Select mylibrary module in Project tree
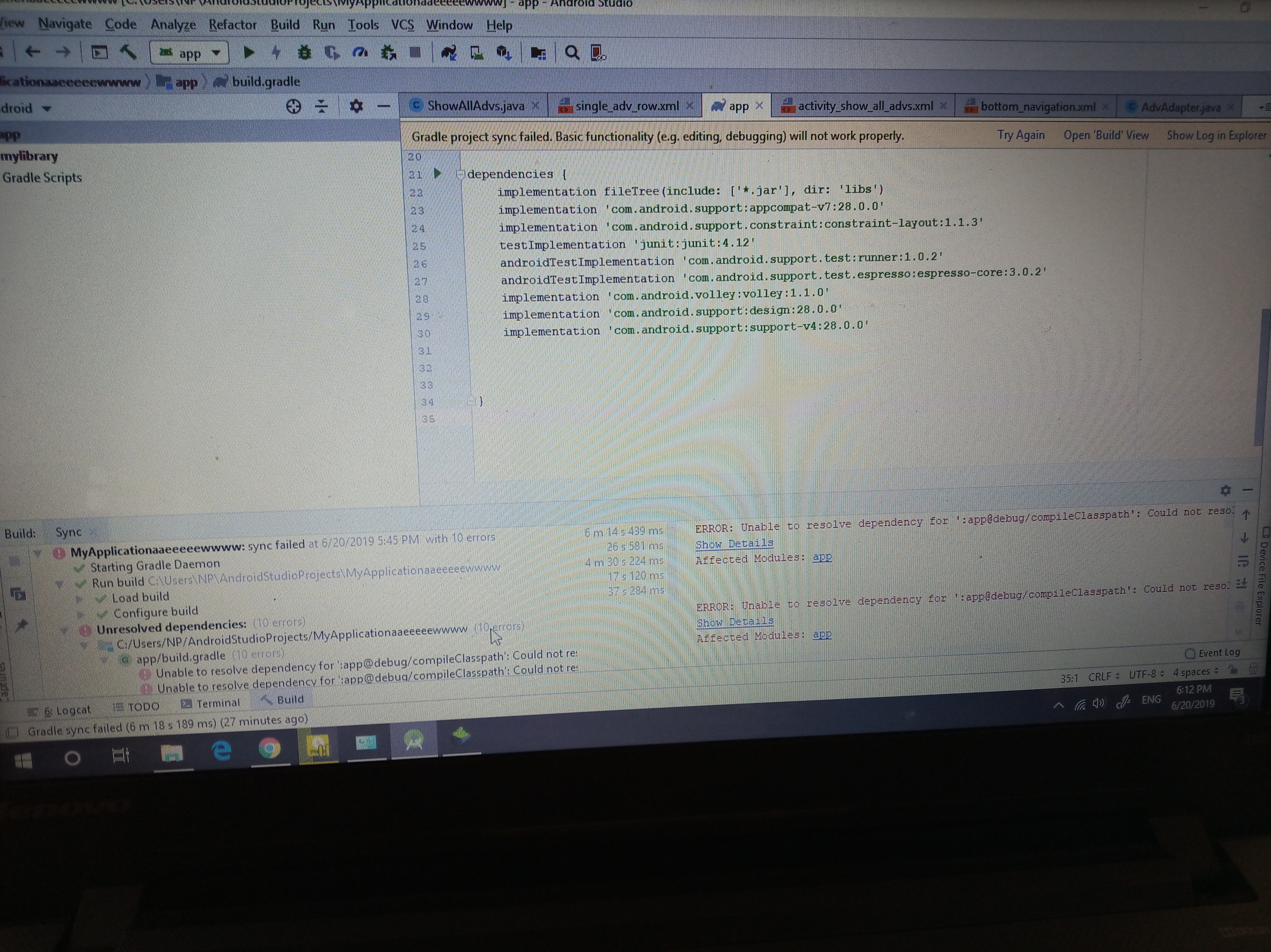 [x=29, y=156]
